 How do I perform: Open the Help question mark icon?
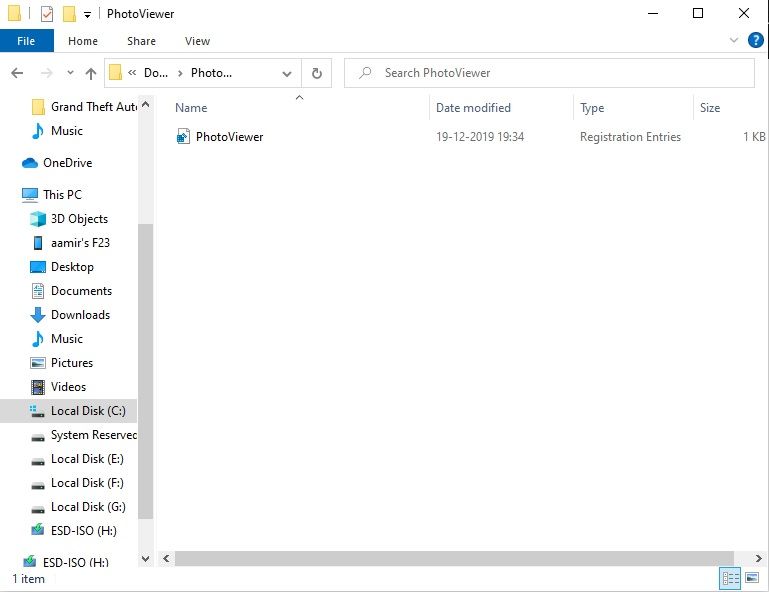tap(756, 41)
